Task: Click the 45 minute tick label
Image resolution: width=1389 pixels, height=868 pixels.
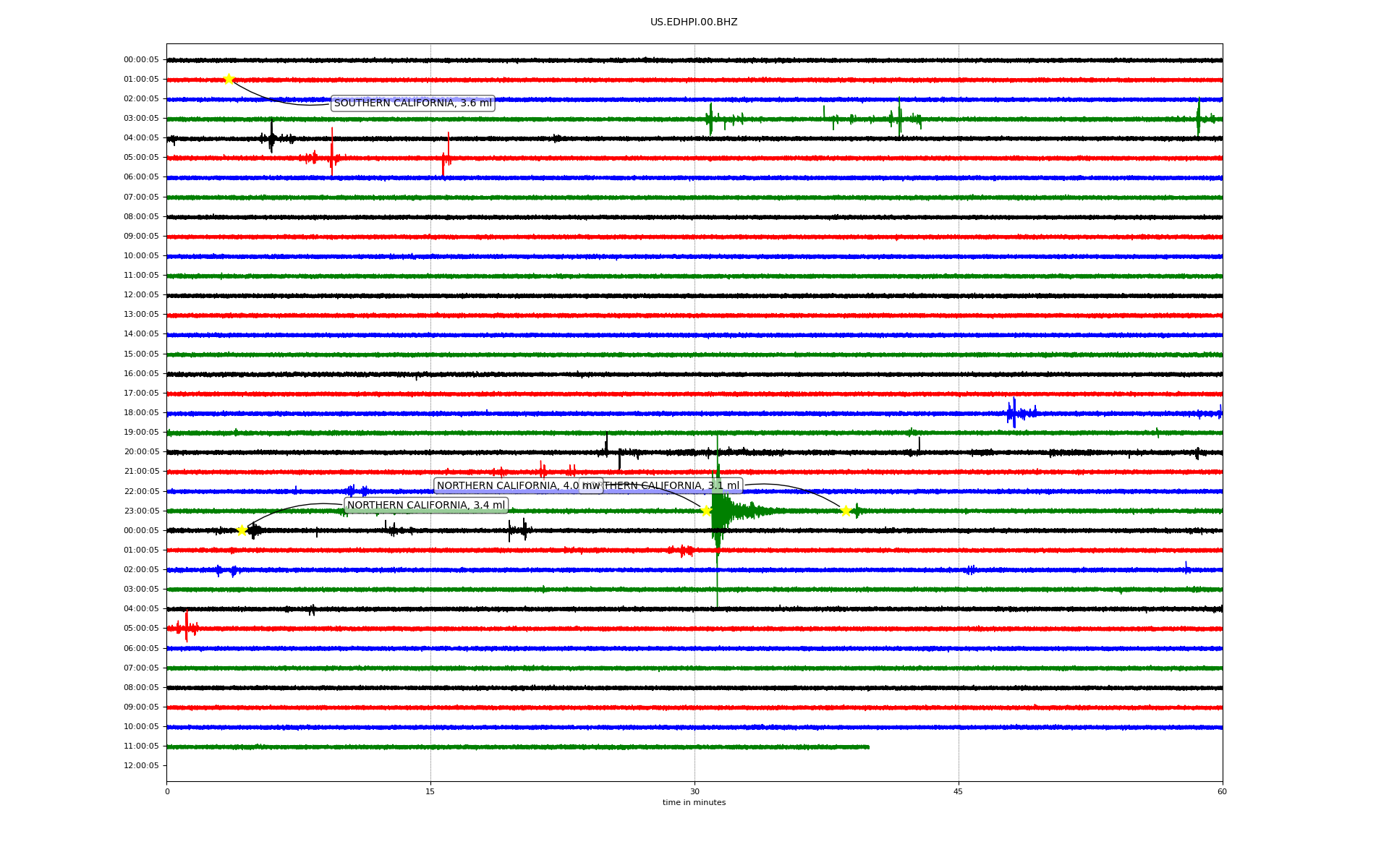Action: click(958, 791)
